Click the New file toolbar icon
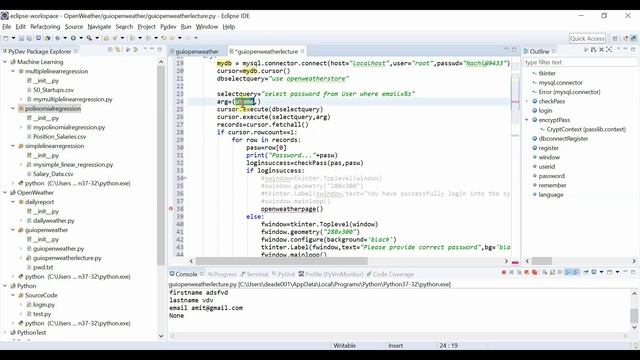 (5, 38)
